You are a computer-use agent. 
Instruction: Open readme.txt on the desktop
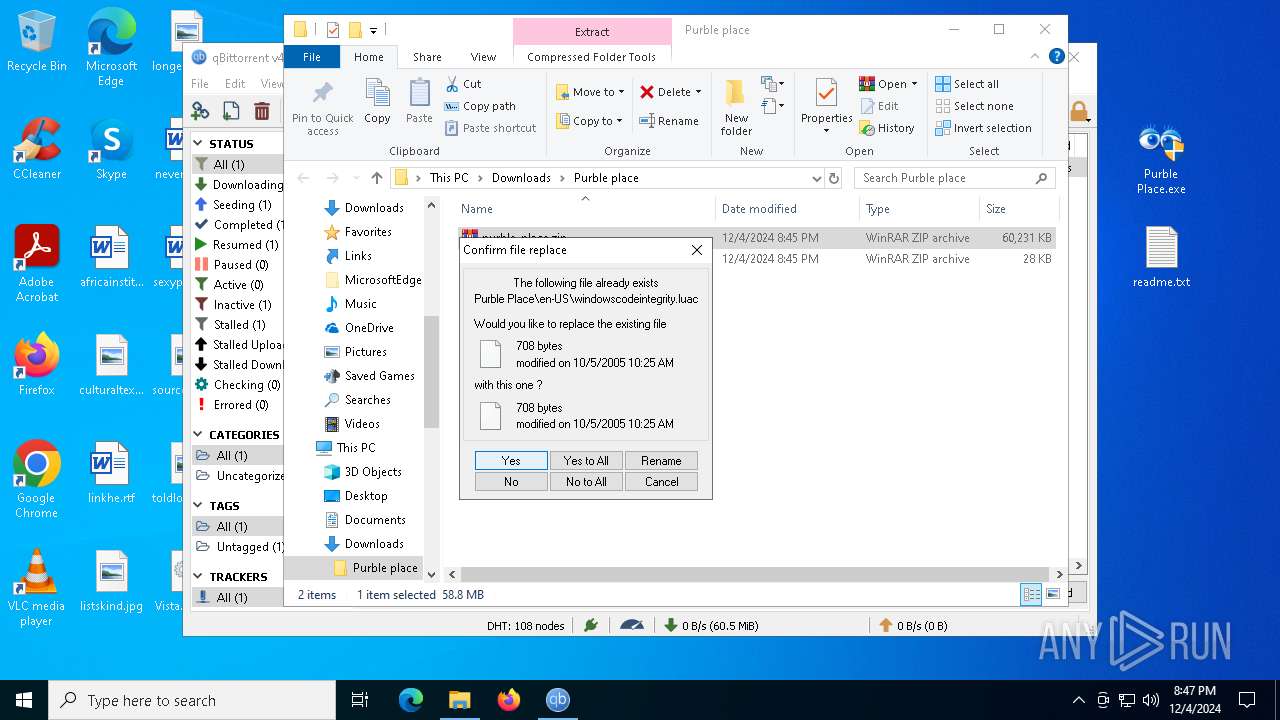[1161, 257]
